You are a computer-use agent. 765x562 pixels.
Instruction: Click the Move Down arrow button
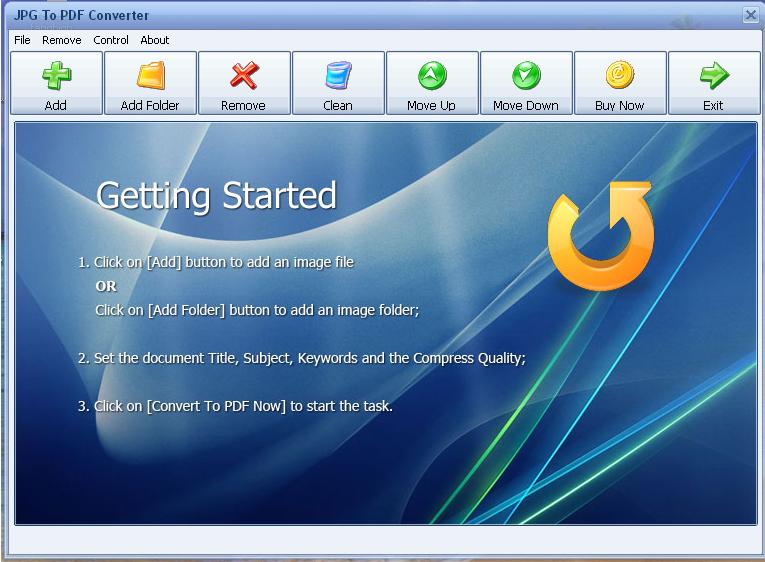[x=526, y=83]
